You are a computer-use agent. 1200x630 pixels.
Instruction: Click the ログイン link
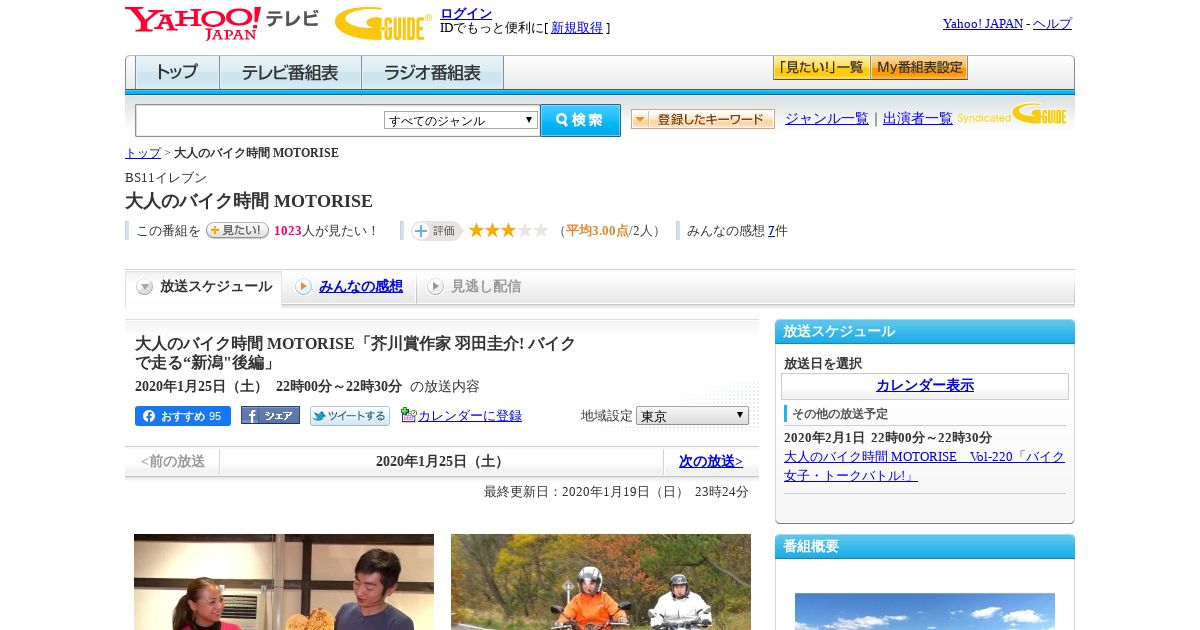coord(466,13)
